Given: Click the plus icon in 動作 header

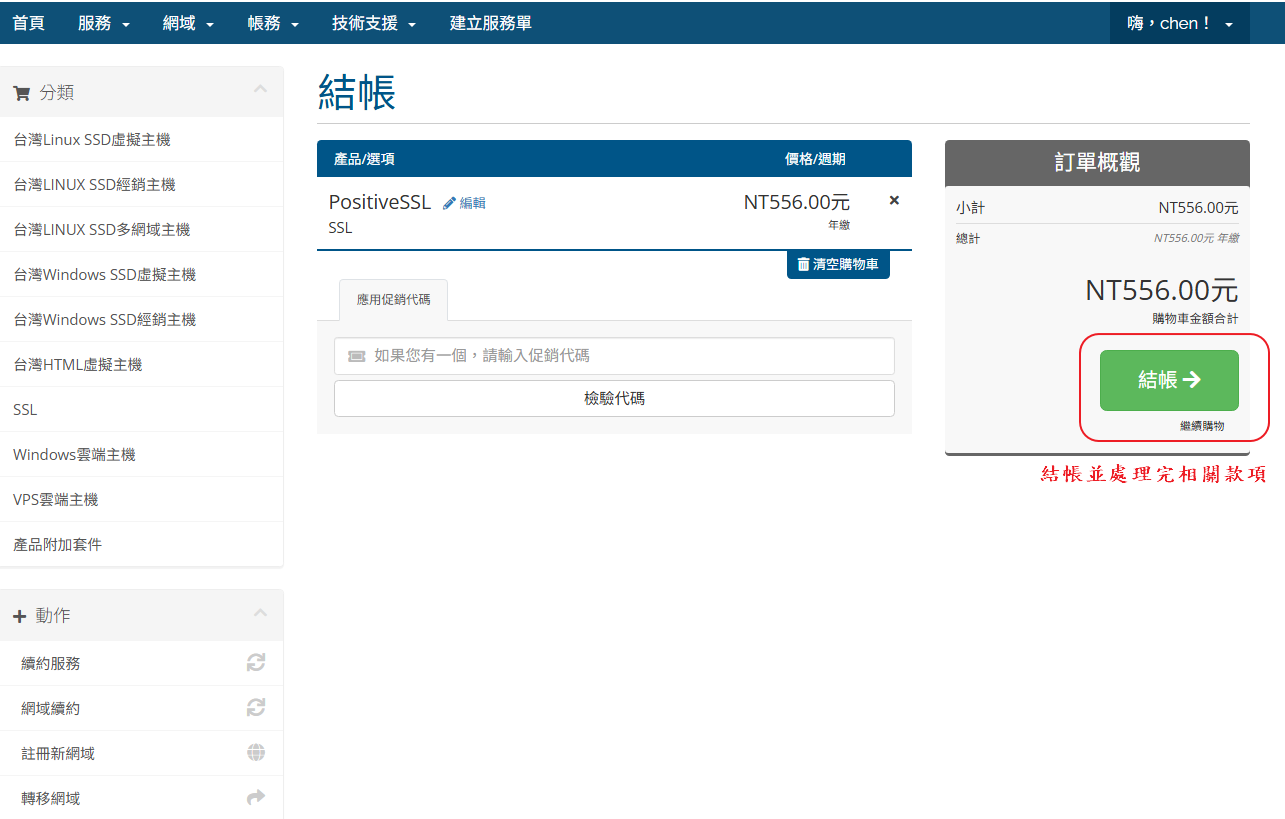Looking at the screenshot, I should click(19, 616).
